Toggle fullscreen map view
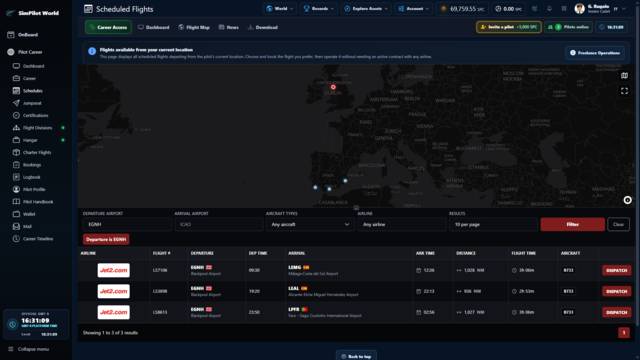The image size is (640, 360). (x=624, y=91)
